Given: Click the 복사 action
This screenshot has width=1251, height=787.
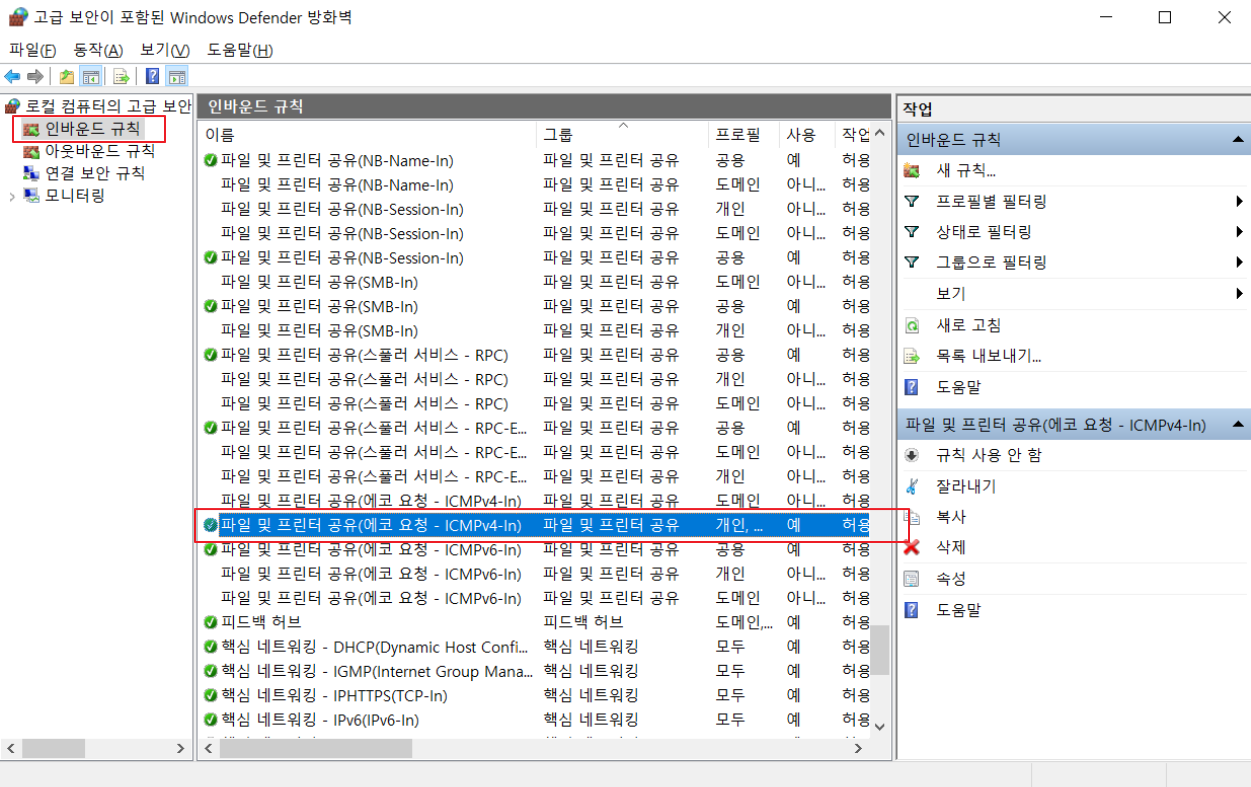Looking at the screenshot, I should 951,517.
